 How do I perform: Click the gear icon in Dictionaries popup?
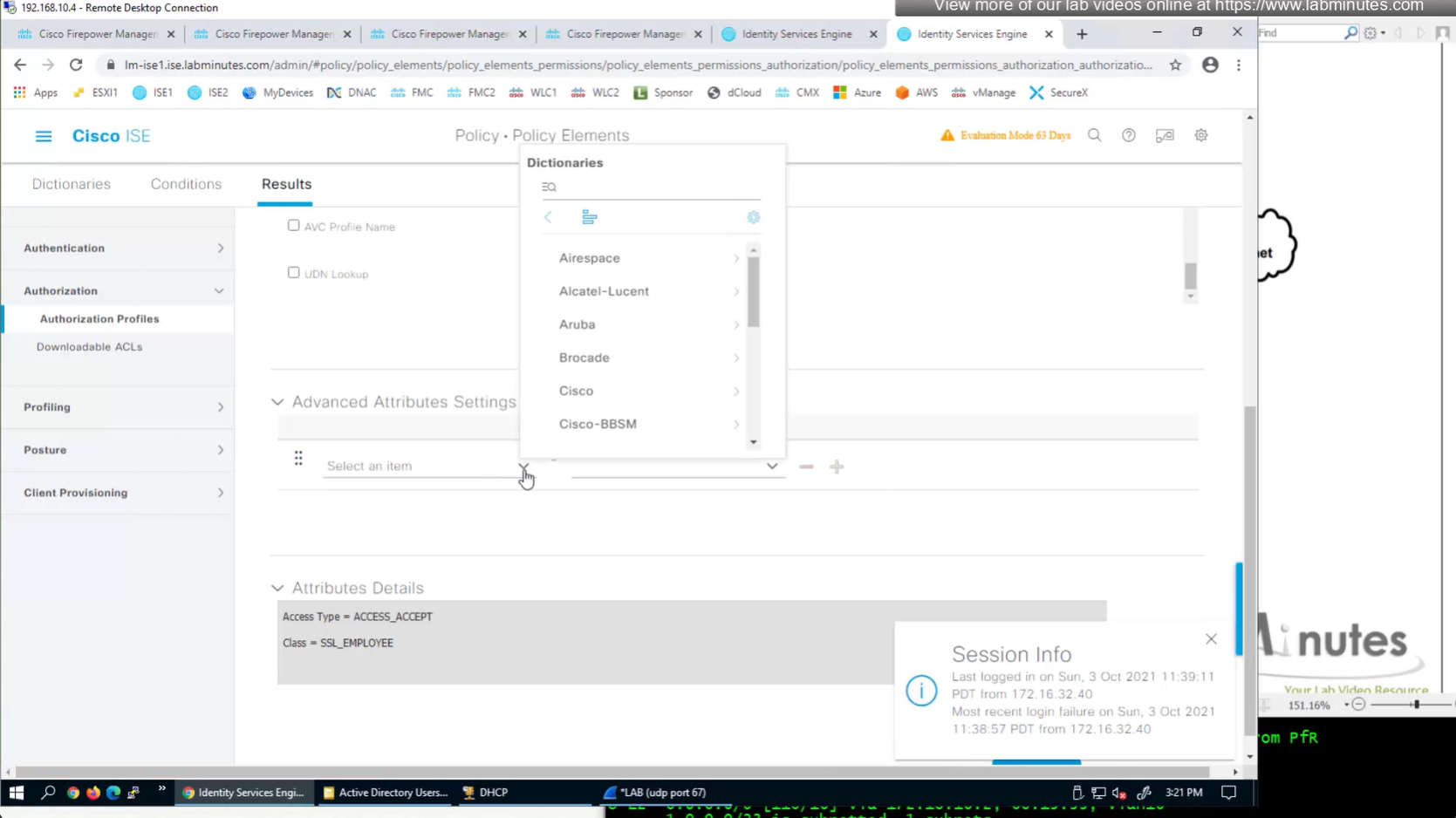point(753,217)
